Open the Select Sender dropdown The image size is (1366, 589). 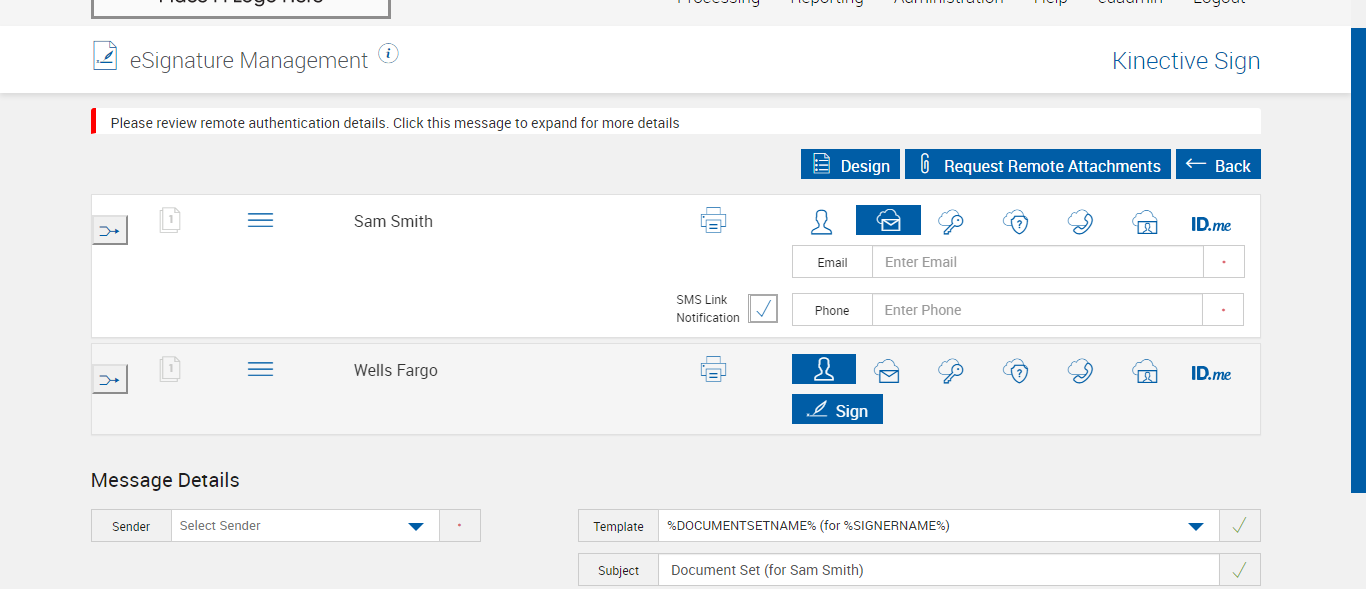pos(305,526)
